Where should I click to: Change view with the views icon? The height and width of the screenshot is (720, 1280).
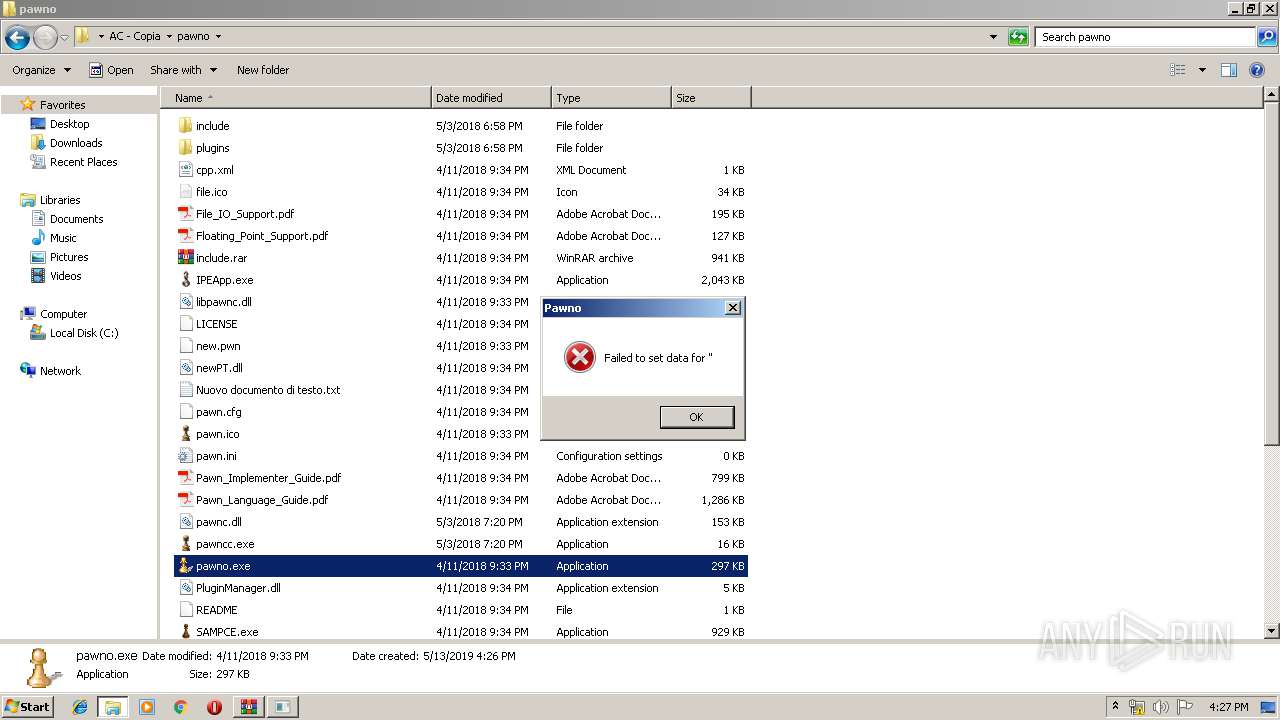(x=1178, y=70)
